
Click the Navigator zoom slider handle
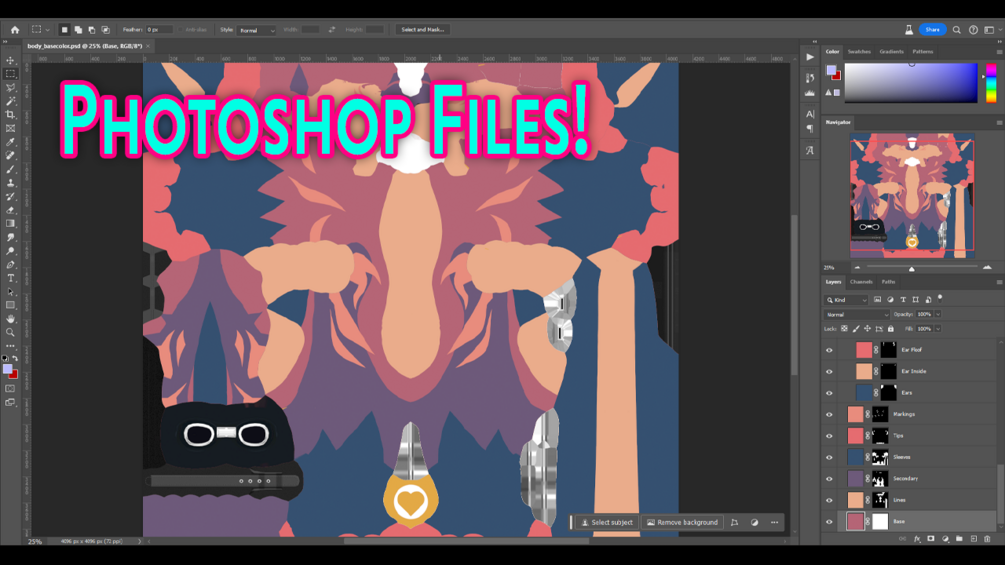click(x=911, y=268)
